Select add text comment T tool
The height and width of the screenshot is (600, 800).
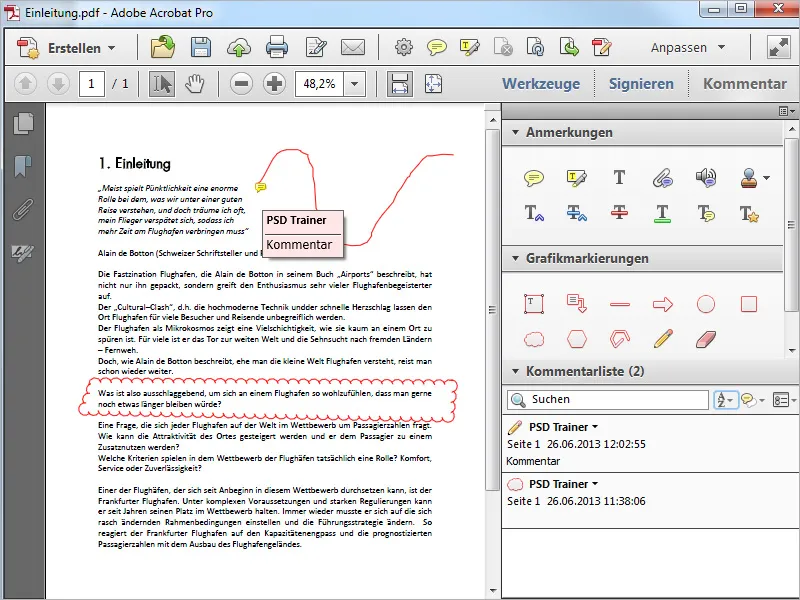tap(619, 178)
